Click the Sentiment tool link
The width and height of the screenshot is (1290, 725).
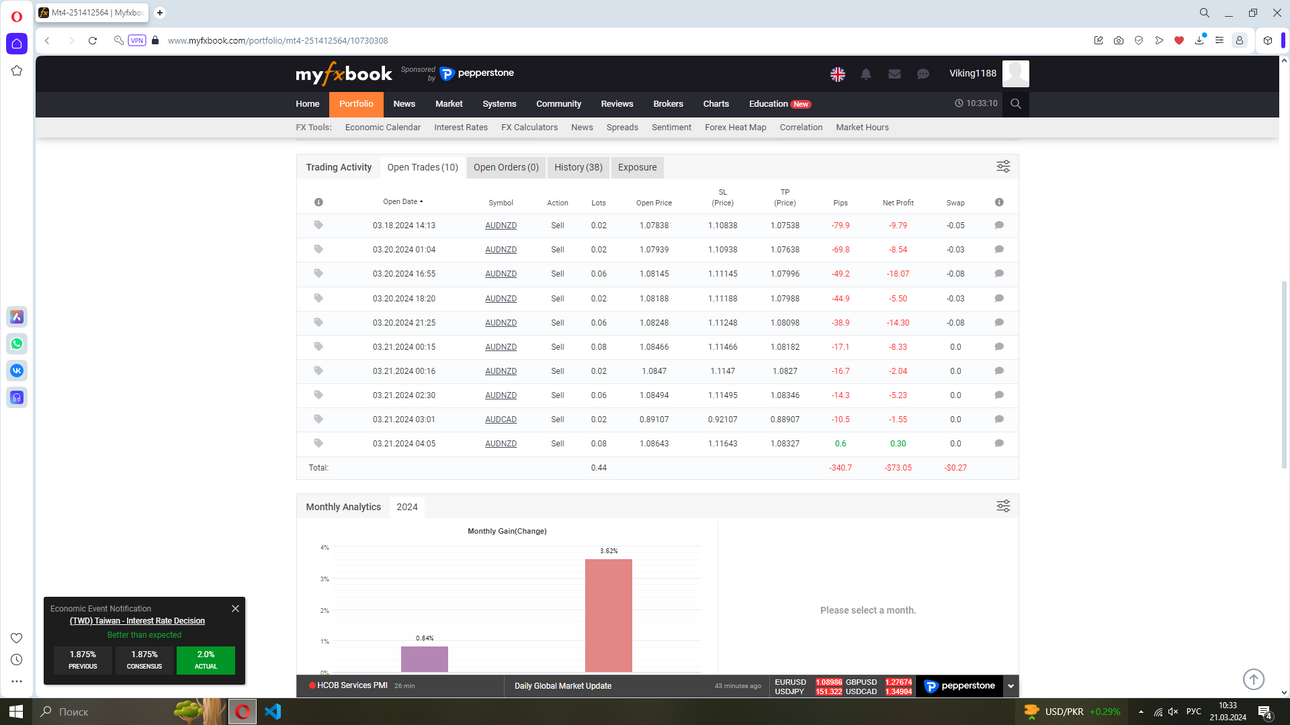point(671,128)
